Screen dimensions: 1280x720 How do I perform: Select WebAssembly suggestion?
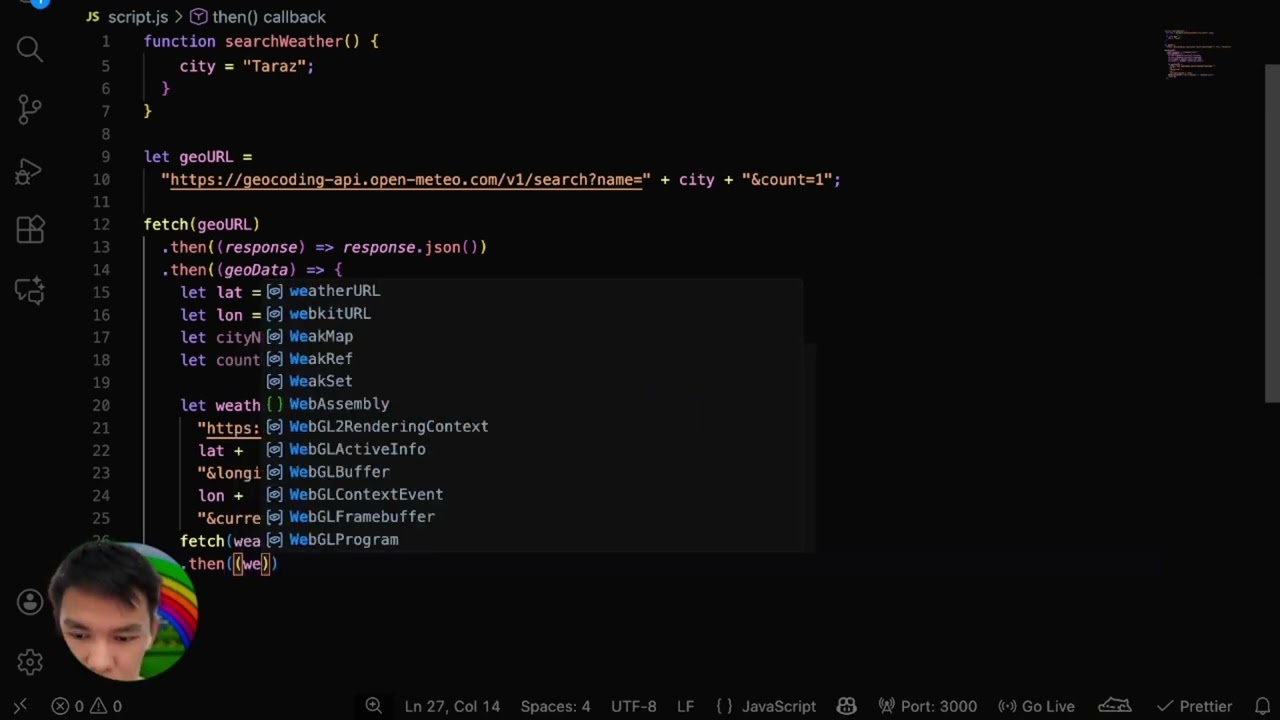coord(533,404)
